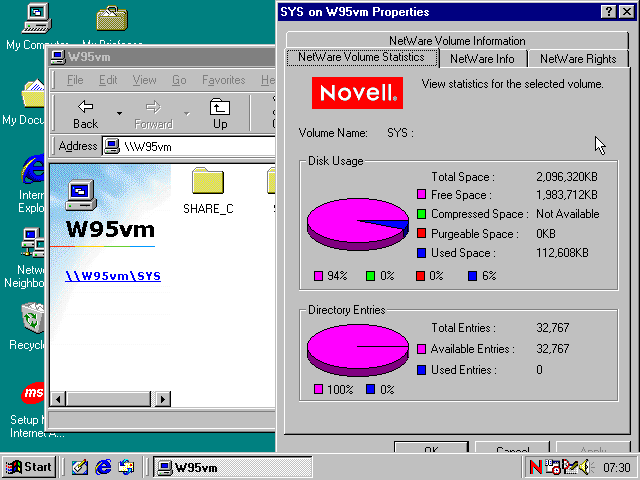
Task: Open My Documents folder icon on desktop
Action: click(33, 94)
